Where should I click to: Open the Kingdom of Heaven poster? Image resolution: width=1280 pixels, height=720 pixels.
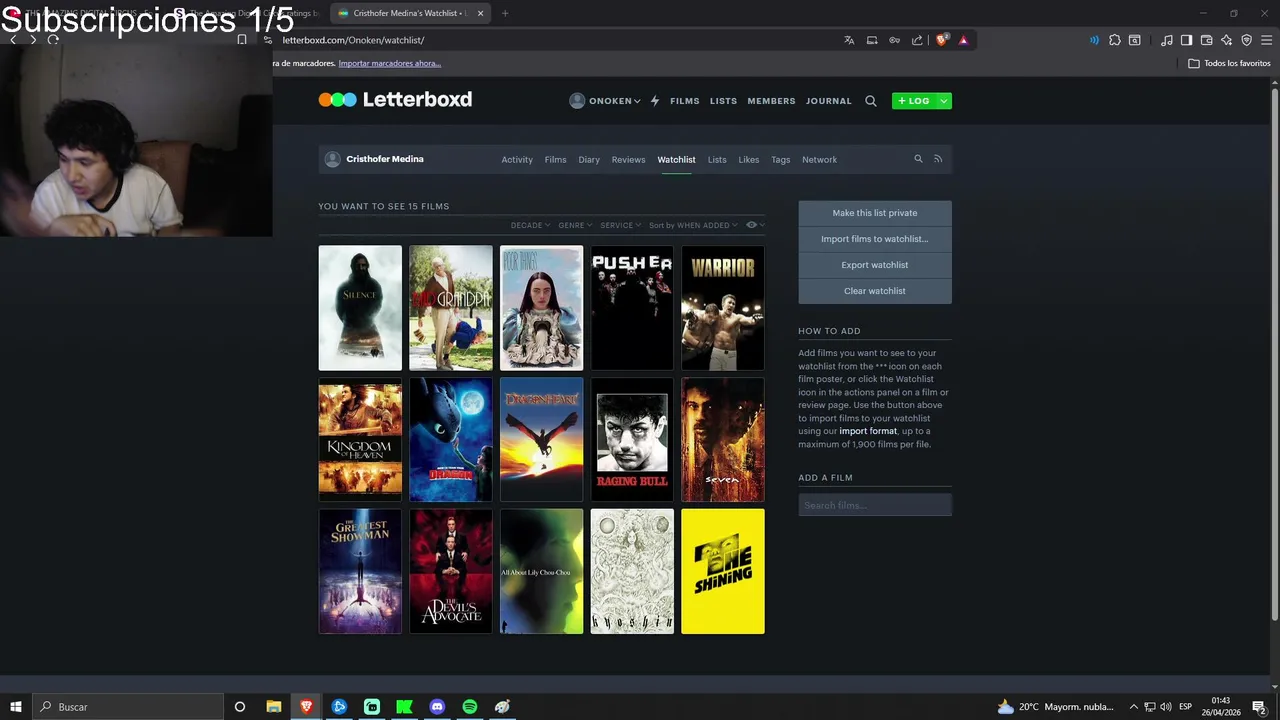point(360,440)
